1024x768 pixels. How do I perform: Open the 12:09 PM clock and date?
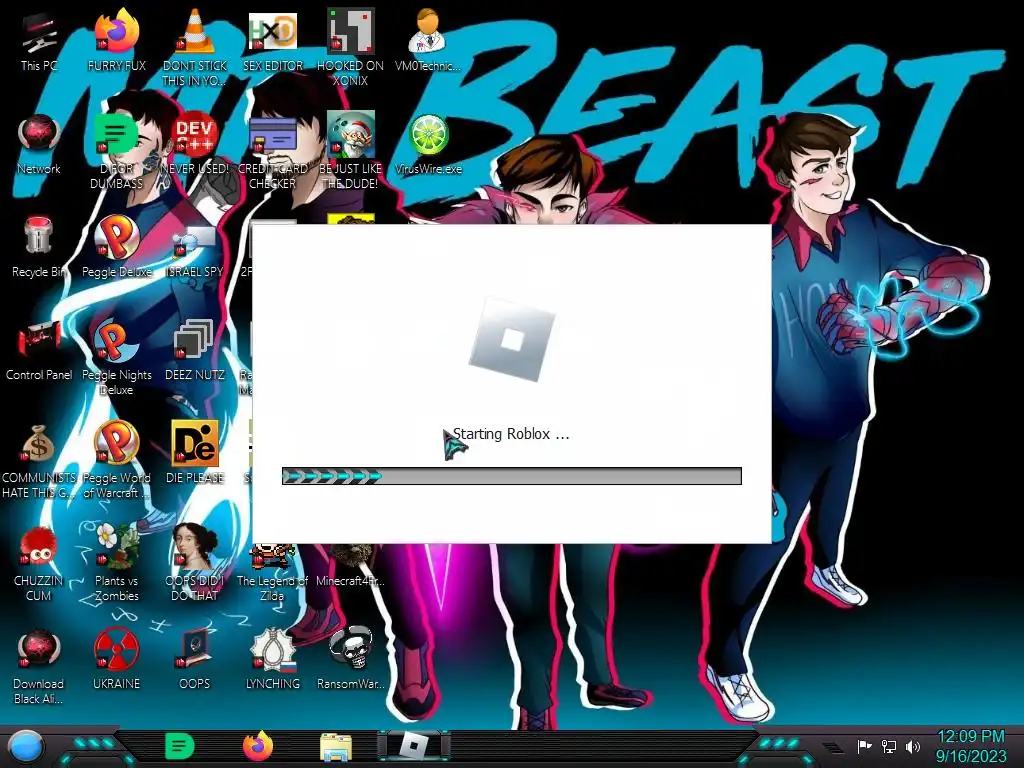coord(971,746)
